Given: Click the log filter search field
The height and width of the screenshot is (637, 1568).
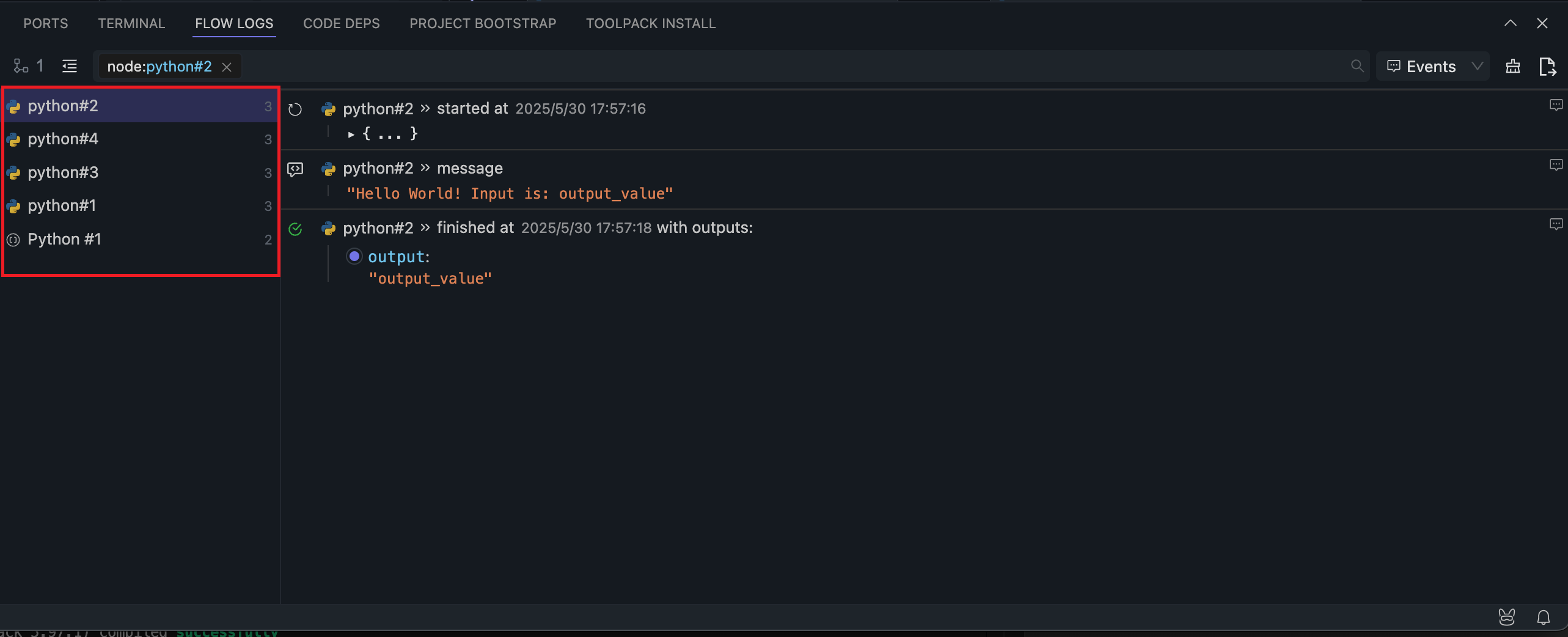Looking at the screenshot, I should point(794,66).
